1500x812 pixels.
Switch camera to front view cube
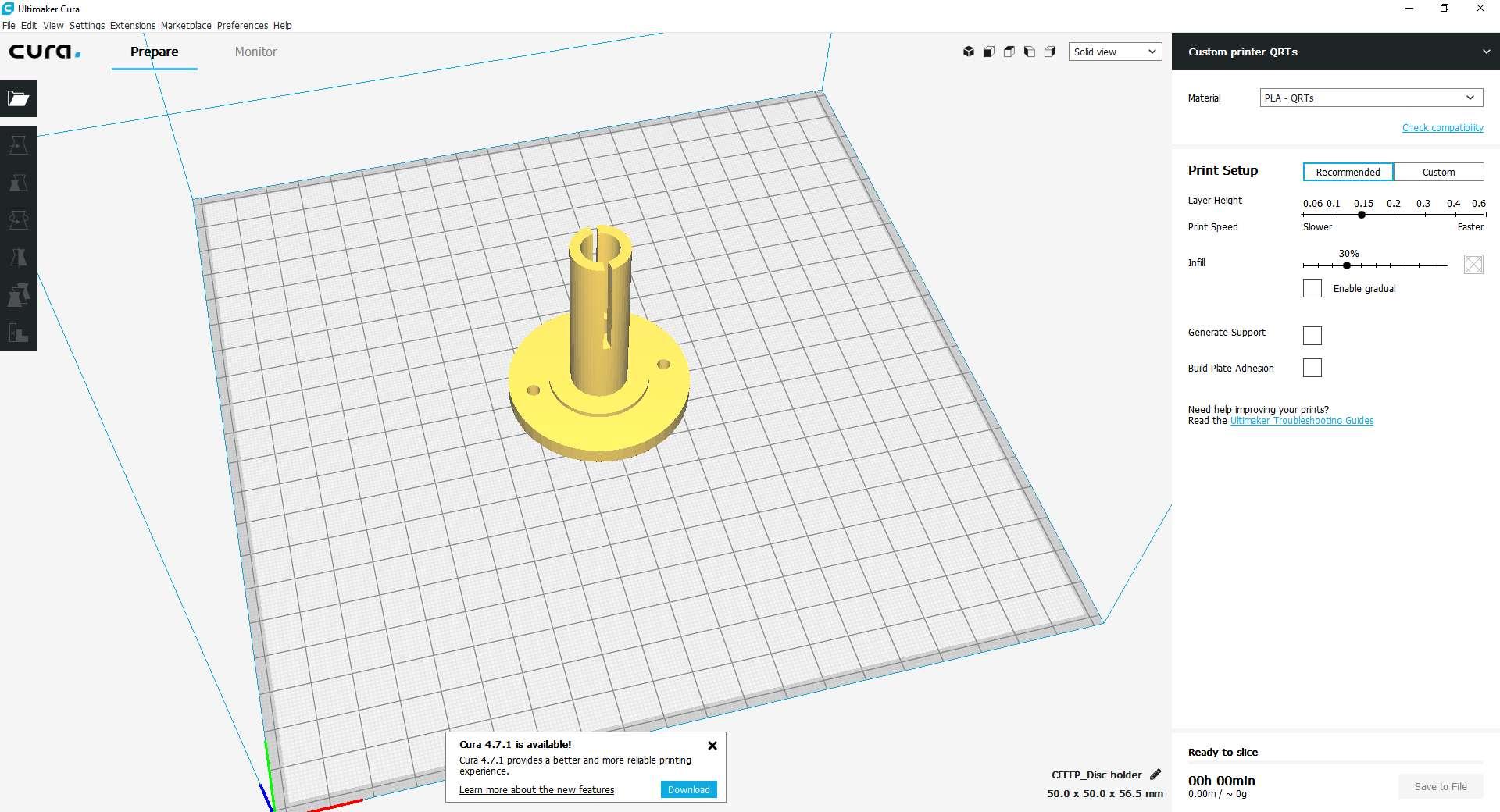click(989, 52)
